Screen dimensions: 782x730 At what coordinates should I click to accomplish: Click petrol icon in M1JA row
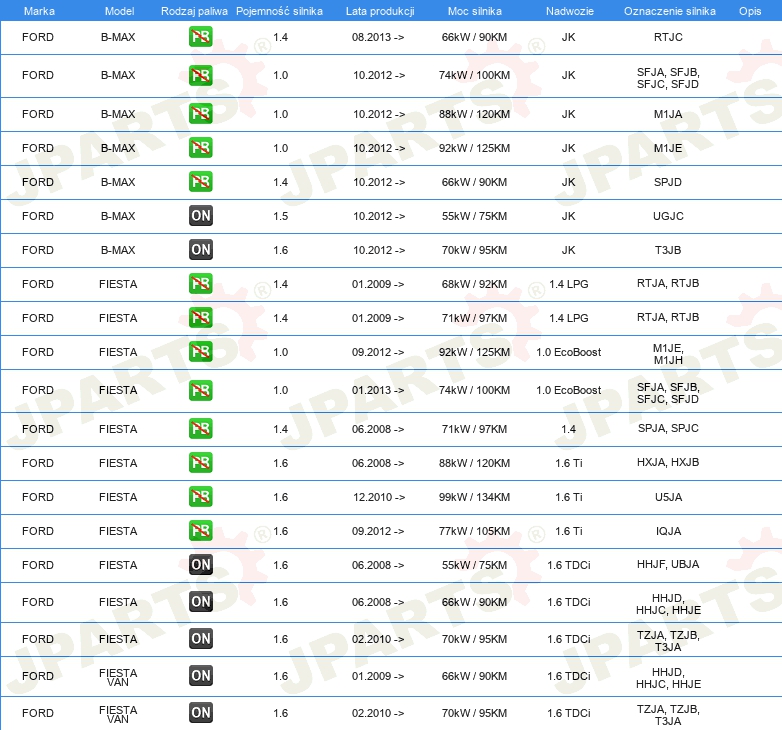[201, 114]
